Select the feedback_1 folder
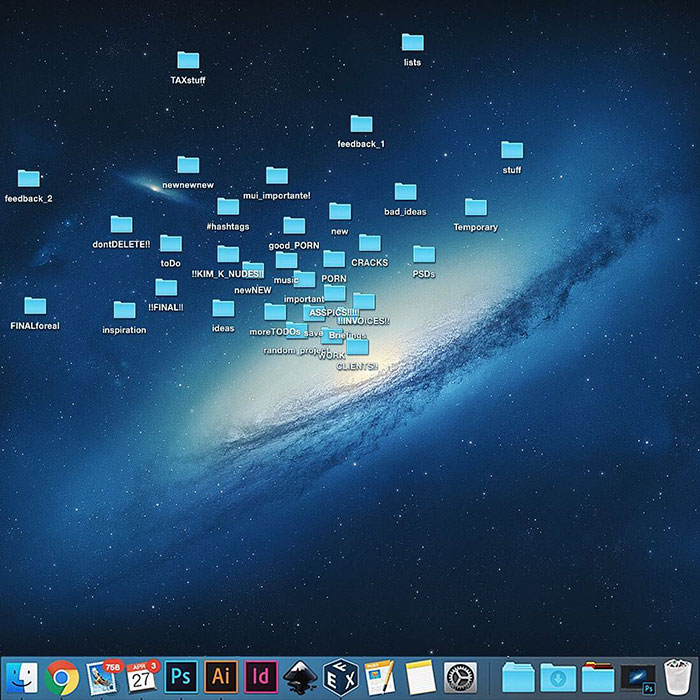Image resolution: width=700 pixels, height=700 pixels. 361,124
